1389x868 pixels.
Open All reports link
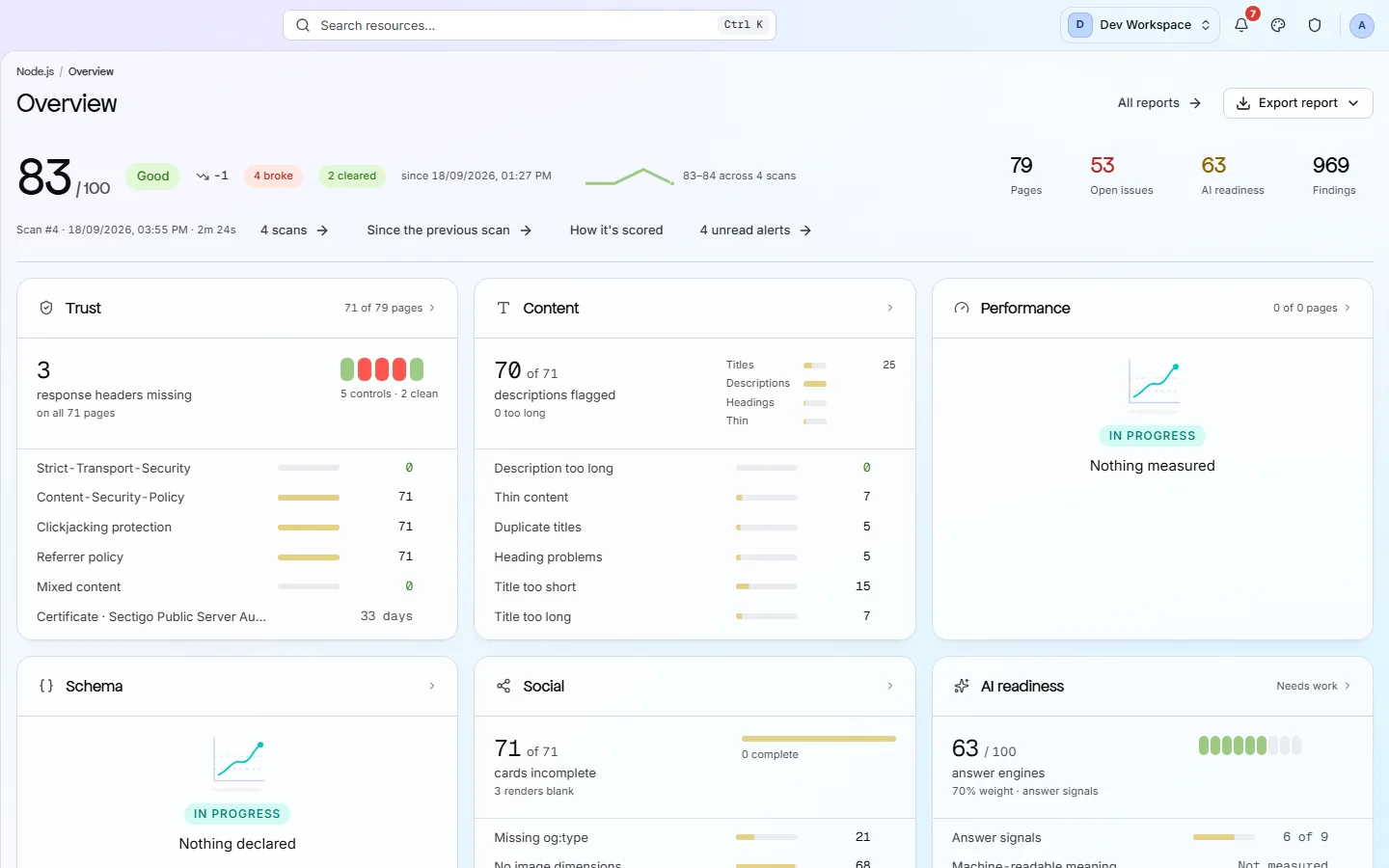click(x=1158, y=103)
